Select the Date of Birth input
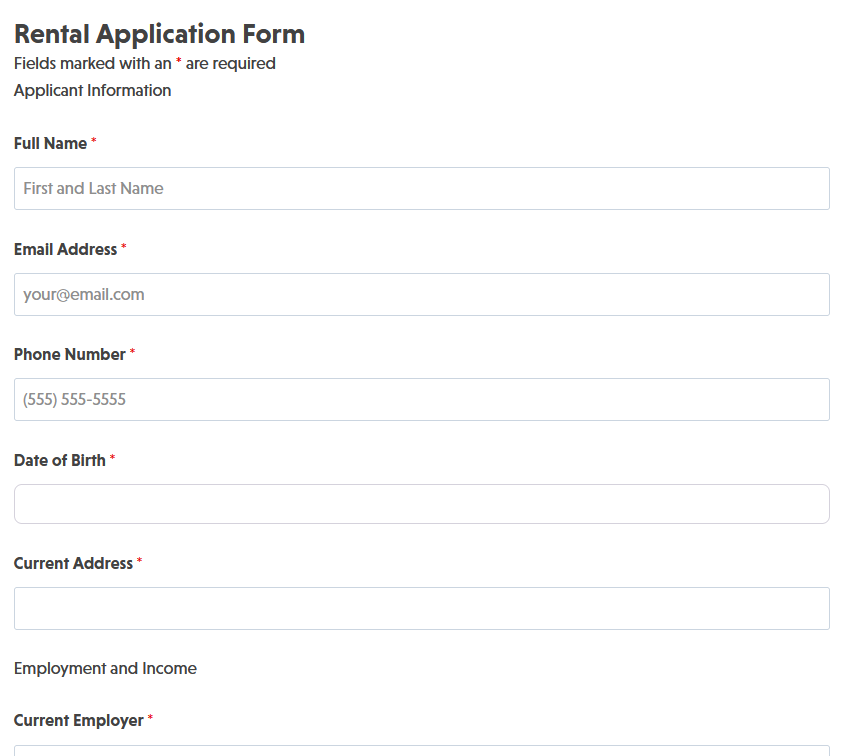The height and width of the screenshot is (756, 847). (x=421, y=504)
